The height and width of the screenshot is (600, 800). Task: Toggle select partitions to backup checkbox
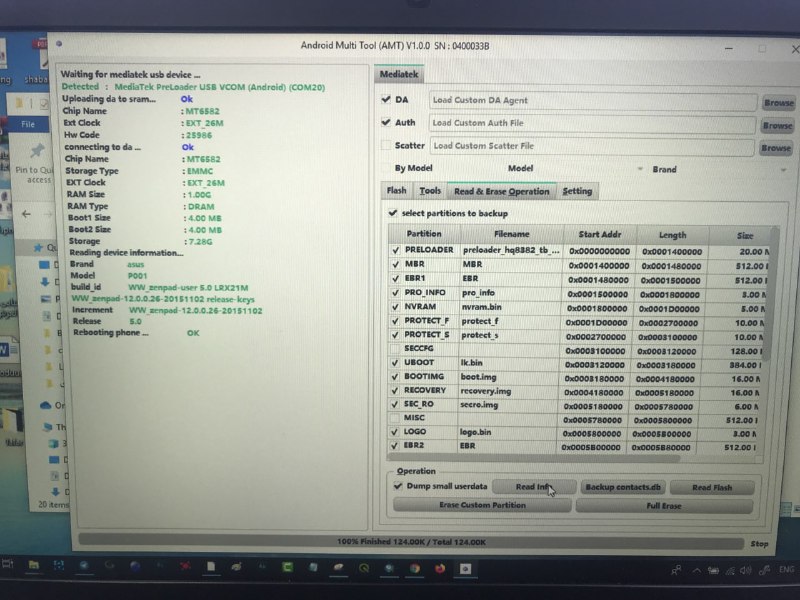click(x=393, y=213)
